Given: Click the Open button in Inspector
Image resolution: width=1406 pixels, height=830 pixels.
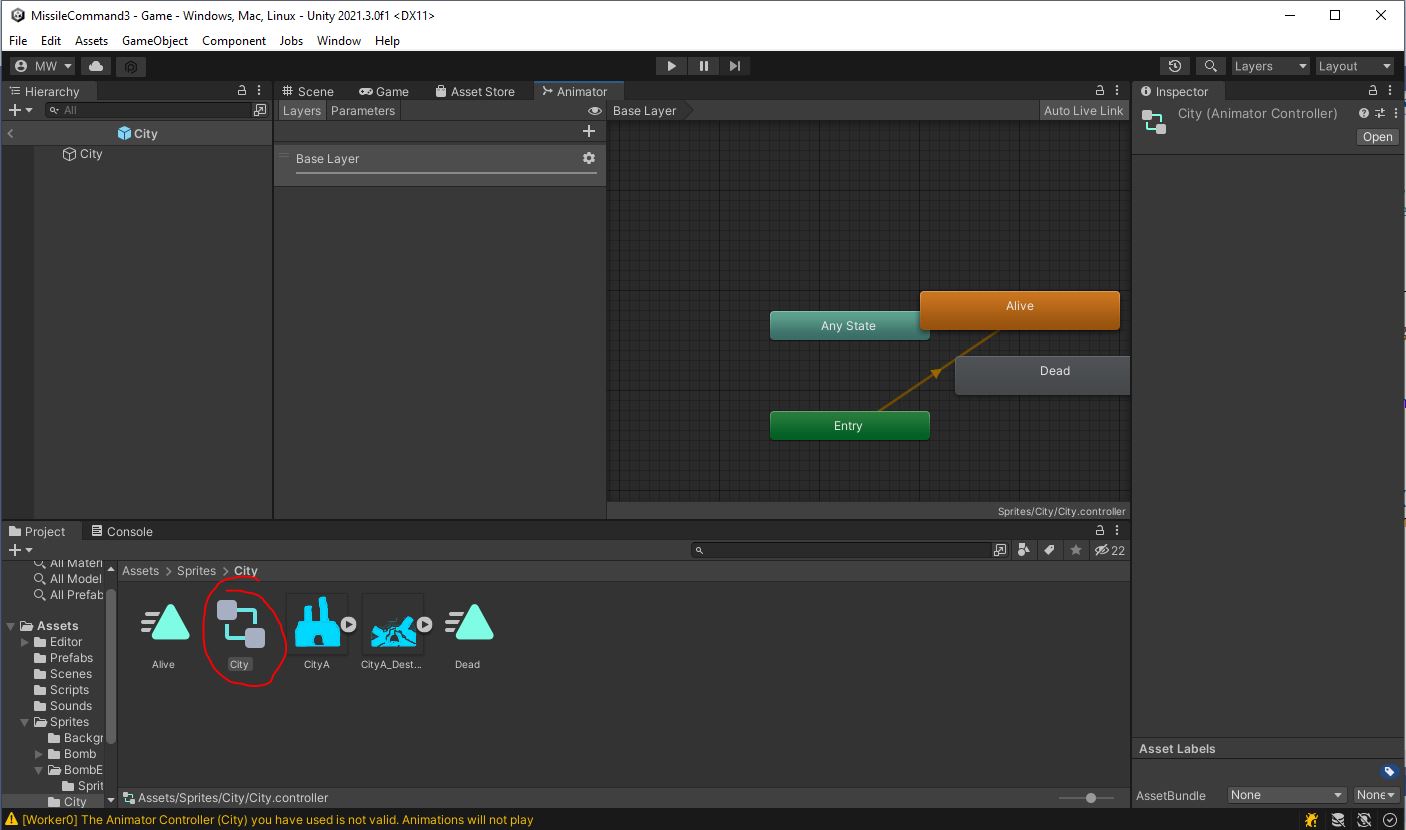Looking at the screenshot, I should tap(1376, 137).
